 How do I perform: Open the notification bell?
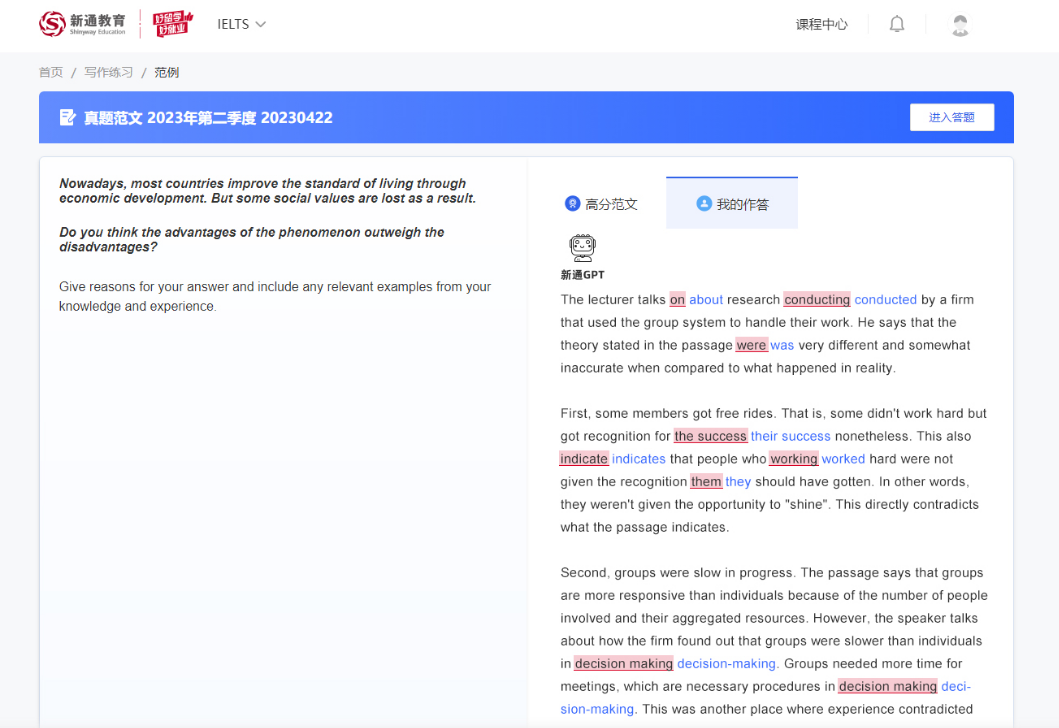coord(896,24)
